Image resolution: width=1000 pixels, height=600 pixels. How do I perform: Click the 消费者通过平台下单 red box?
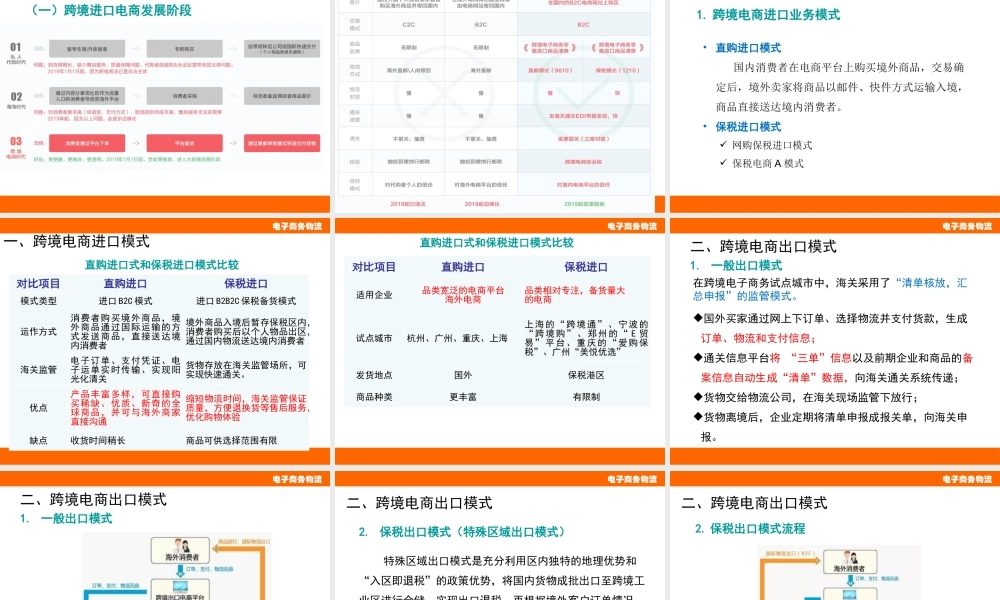(87, 142)
